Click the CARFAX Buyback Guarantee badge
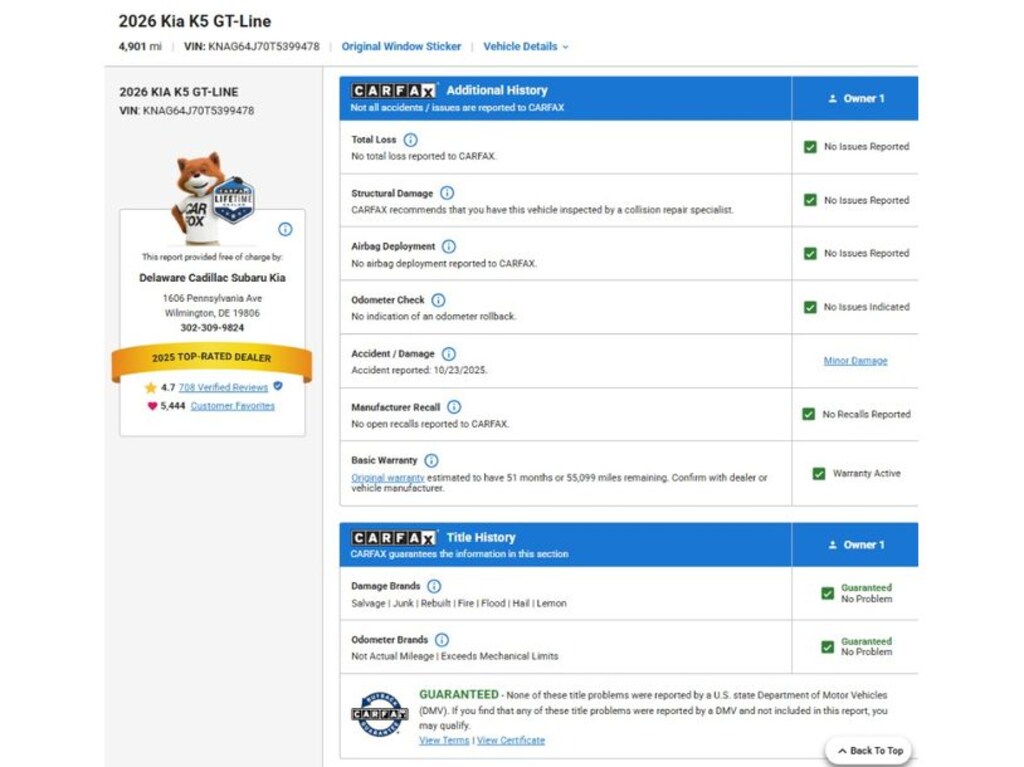The height and width of the screenshot is (767, 1024). click(379, 714)
